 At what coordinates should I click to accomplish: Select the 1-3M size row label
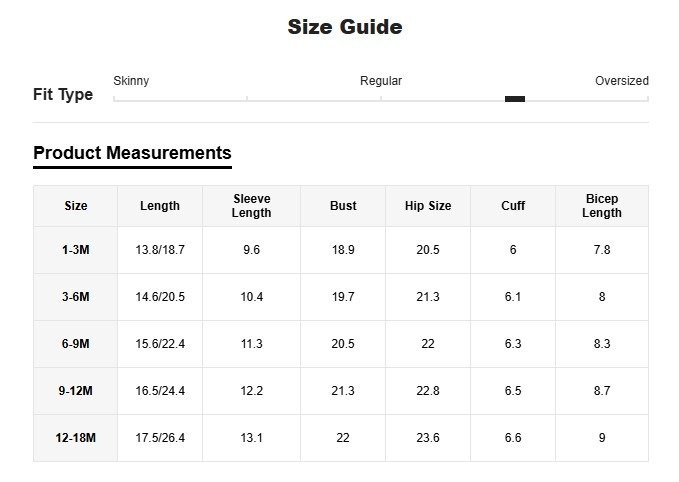pos(76,250)
